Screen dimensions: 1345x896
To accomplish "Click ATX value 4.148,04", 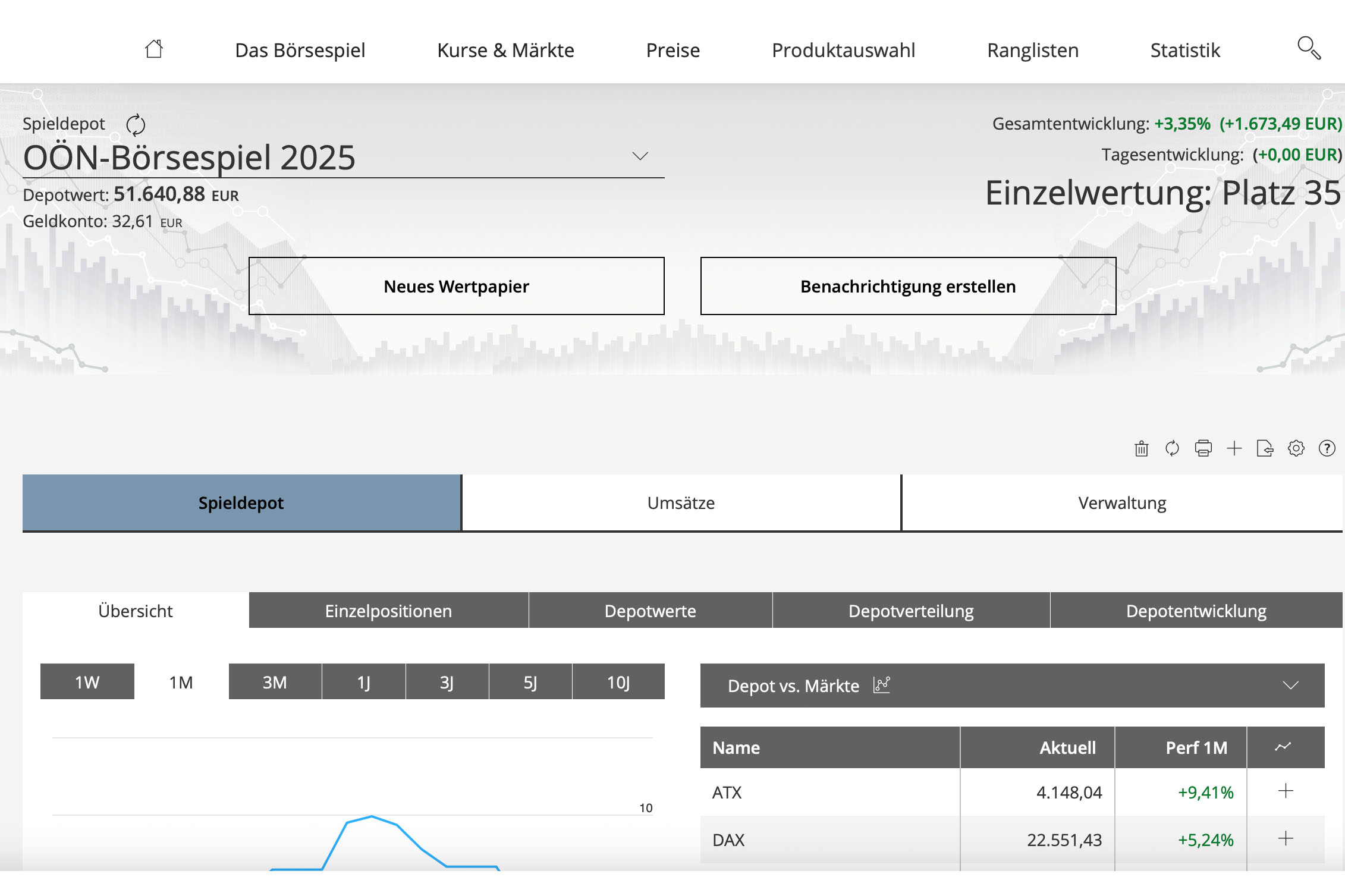I will tap(1069, 792).
